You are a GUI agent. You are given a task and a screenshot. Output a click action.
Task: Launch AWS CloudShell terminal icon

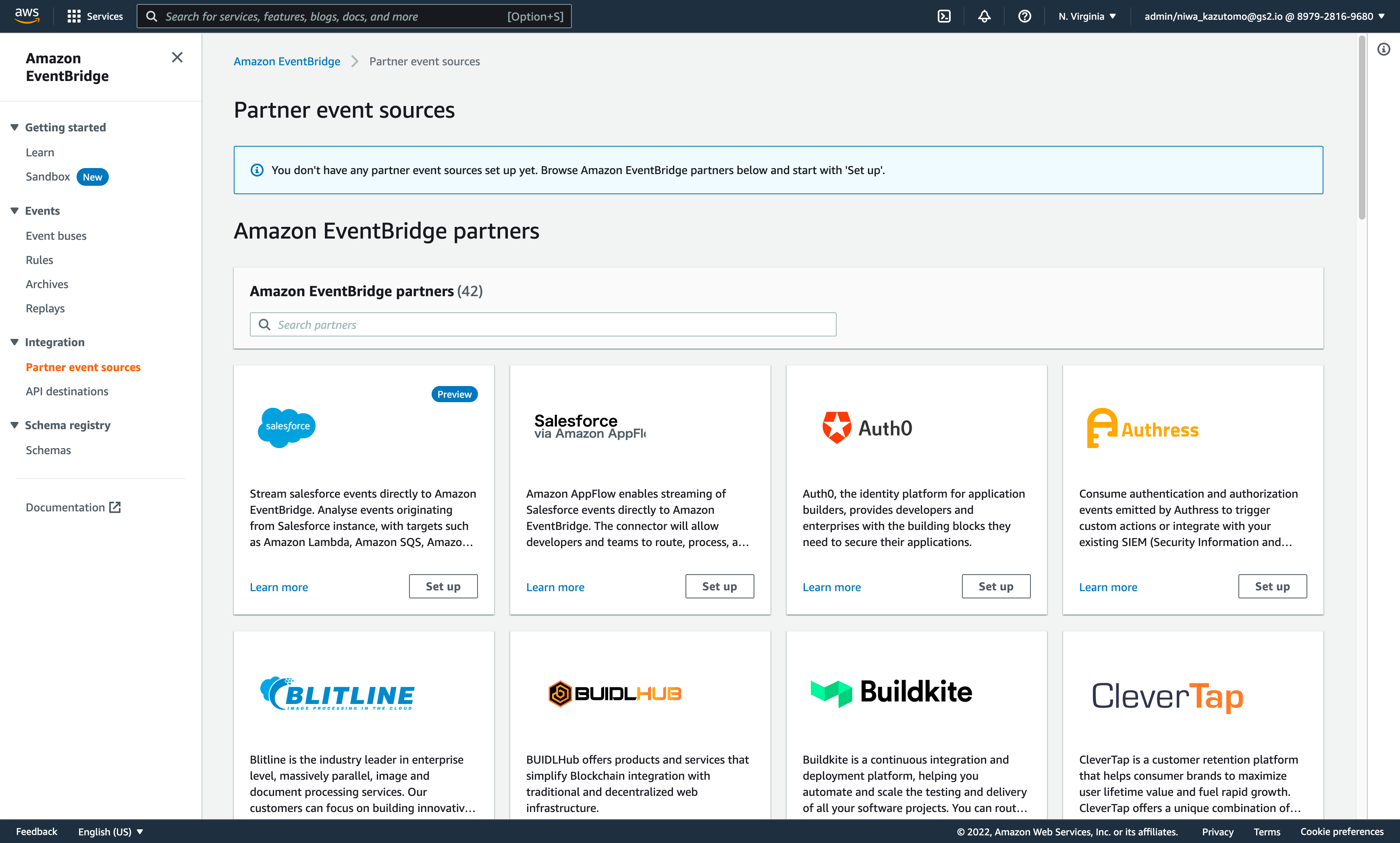tap(944, 17)
